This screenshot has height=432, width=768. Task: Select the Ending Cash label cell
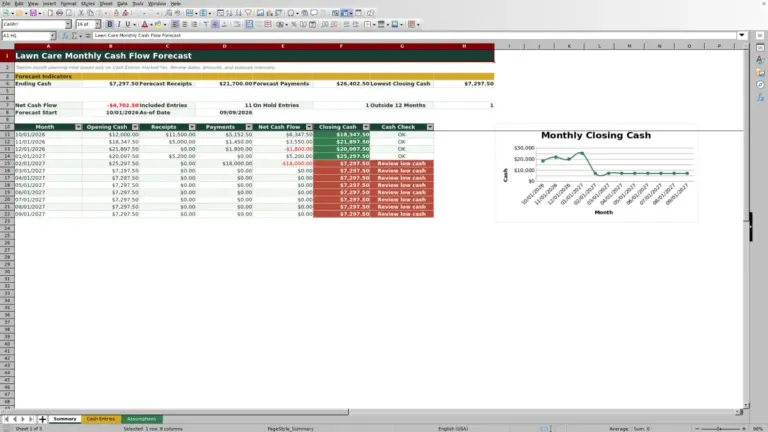click(x=48, y=84)
